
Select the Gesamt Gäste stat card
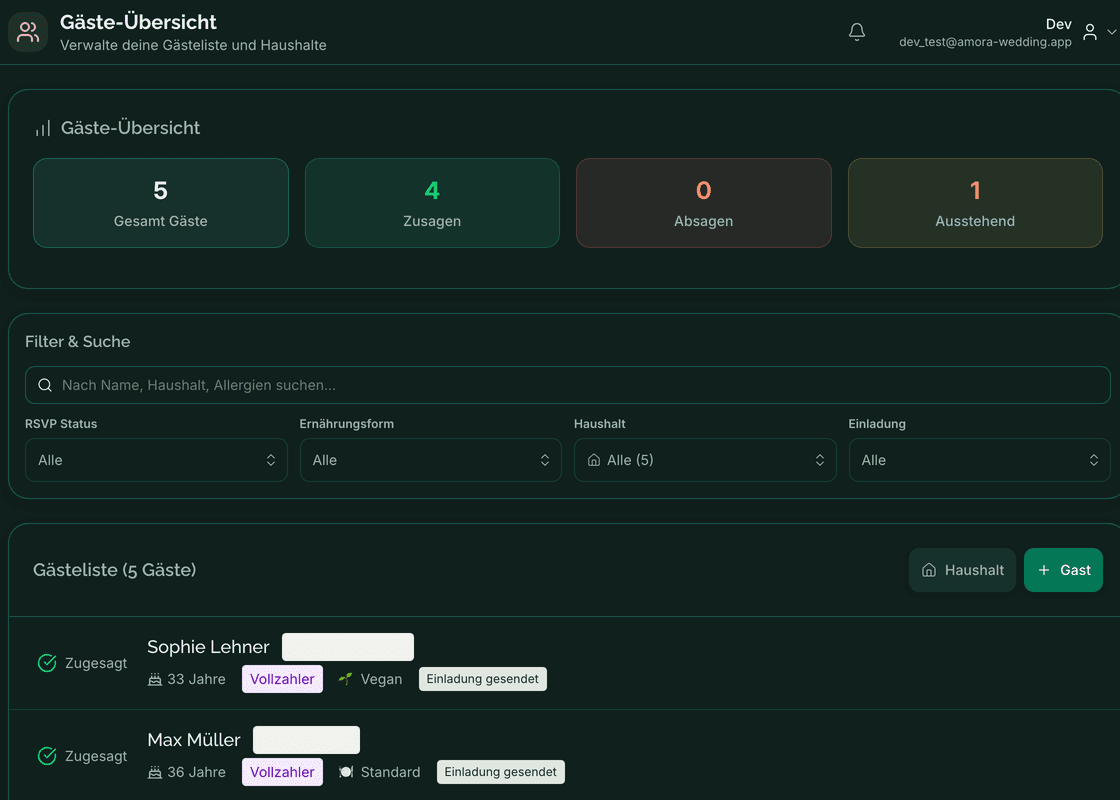point(161,203)
